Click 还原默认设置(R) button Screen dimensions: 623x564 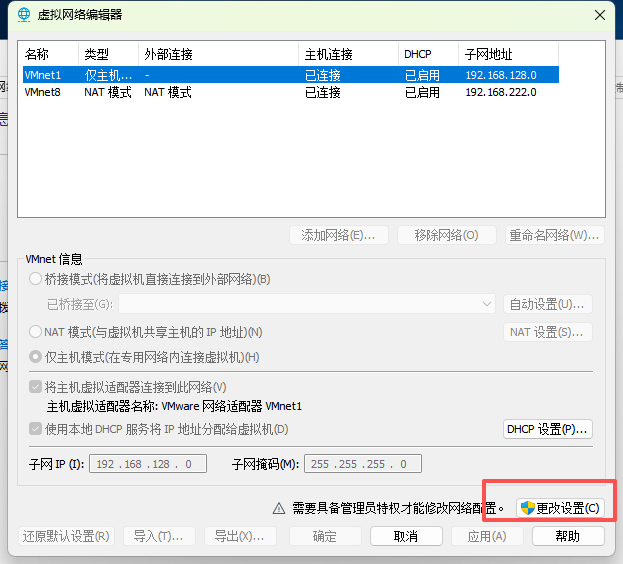pos(66,536)
